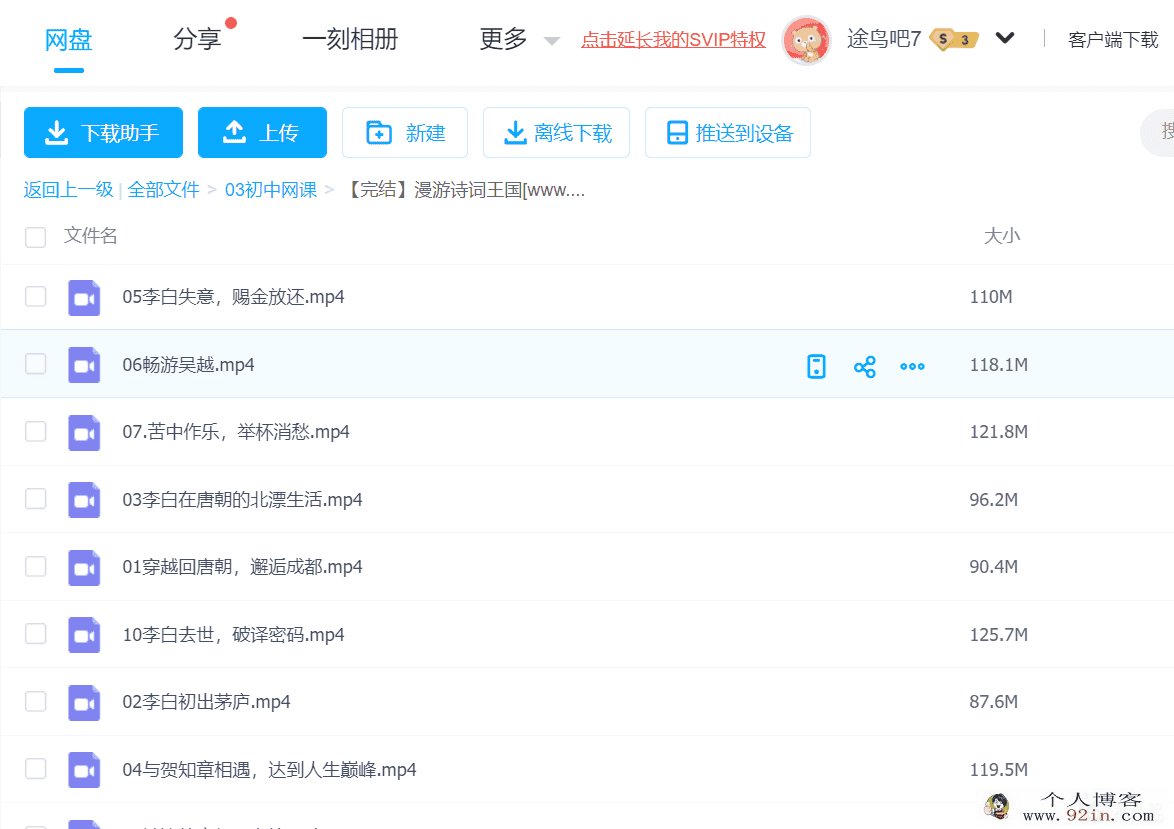Open file 05李白失意，赐金放还.mp4
The image size is (1174, 829).
click(233, 297)
